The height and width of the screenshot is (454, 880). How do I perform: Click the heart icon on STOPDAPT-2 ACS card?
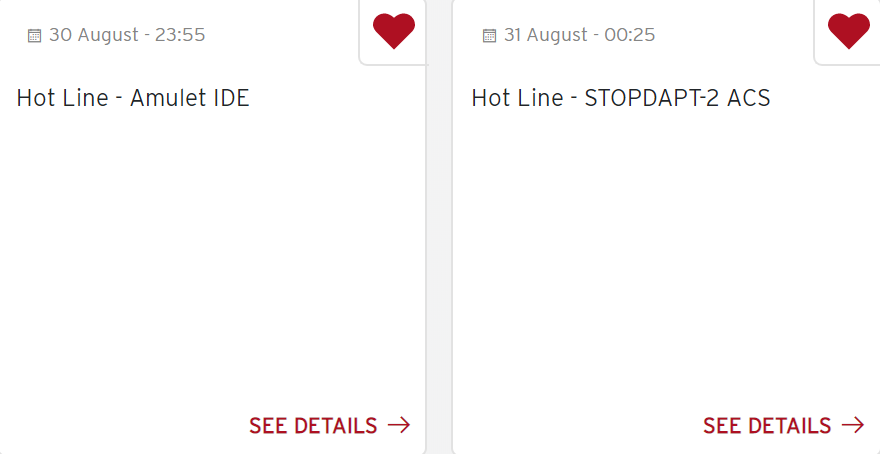tap(848, 30)
